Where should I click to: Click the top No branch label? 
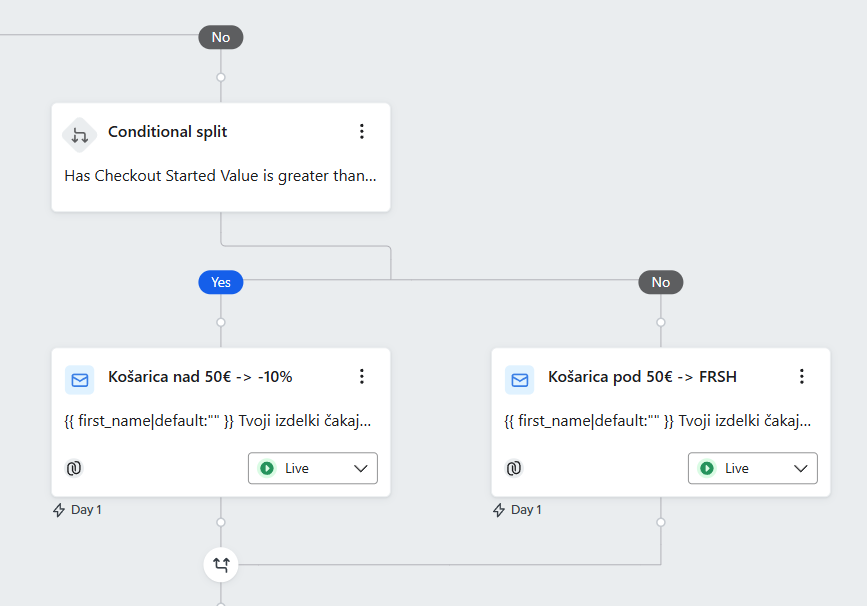coord(221,37)
